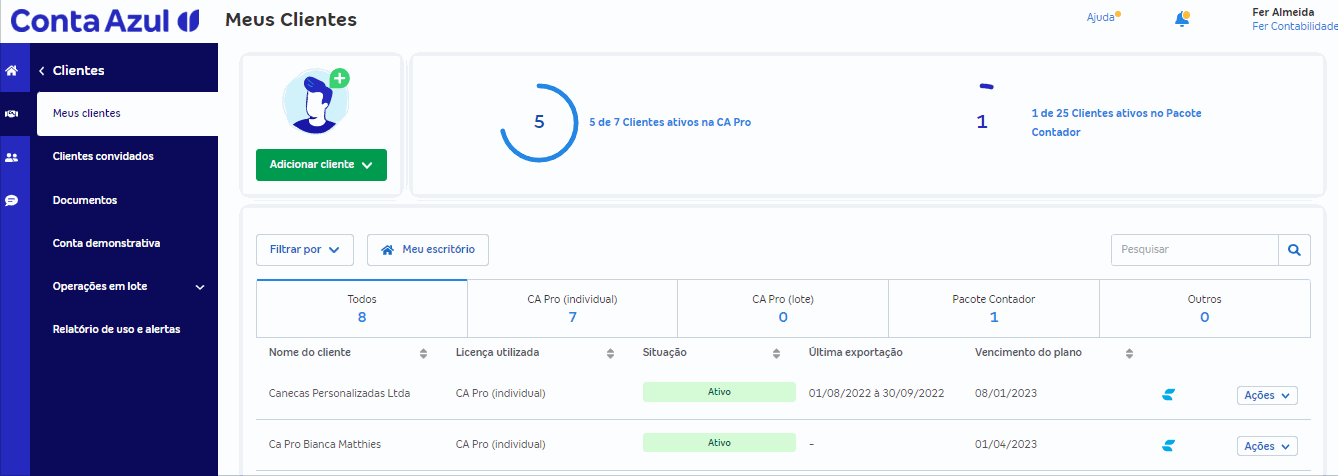This screenshot has width=1338, height=476.
Task: Open the home icon in the left rail
Action: 12,71
